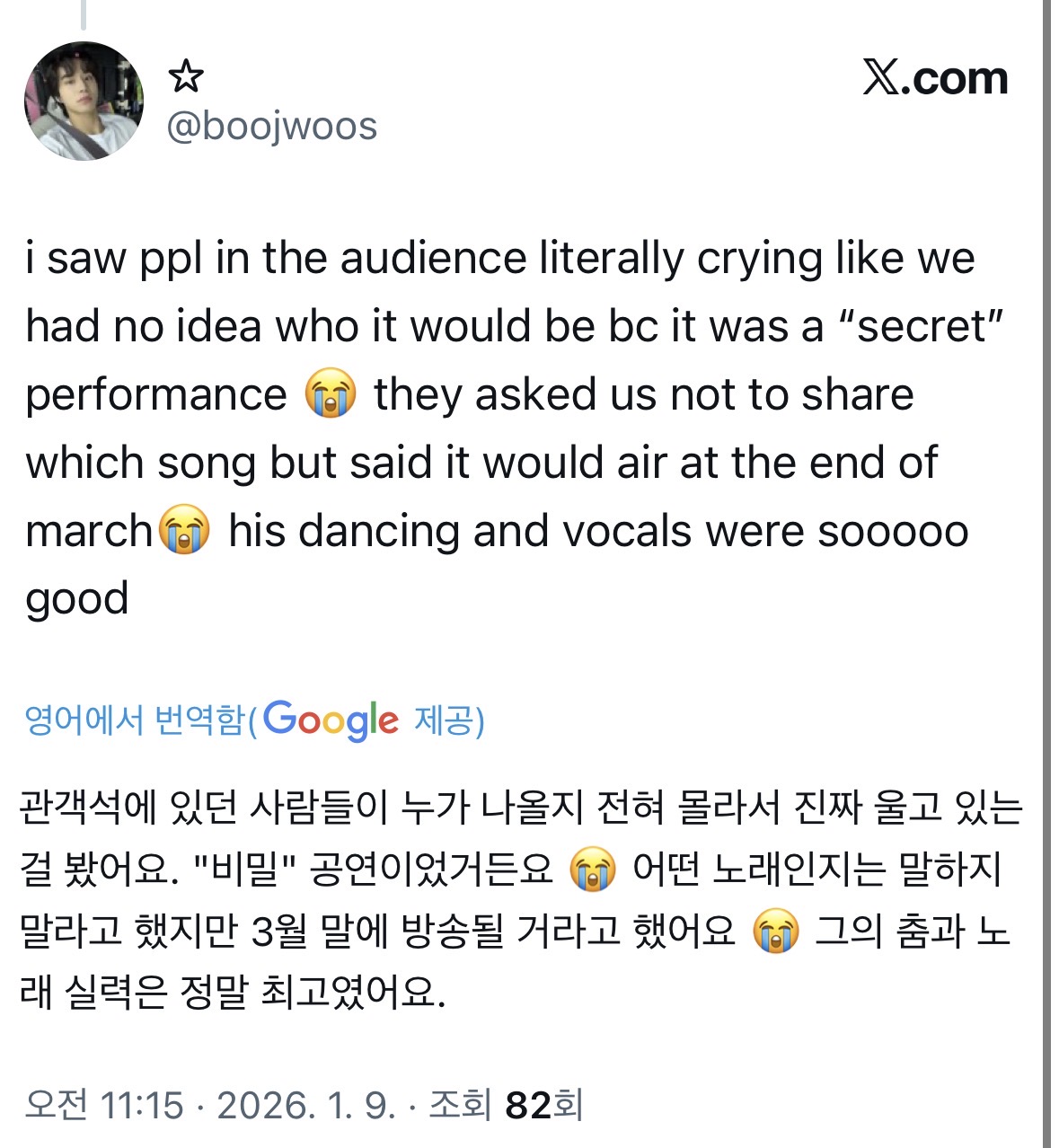Click the thread connector line above avatar

coord(83,13)
